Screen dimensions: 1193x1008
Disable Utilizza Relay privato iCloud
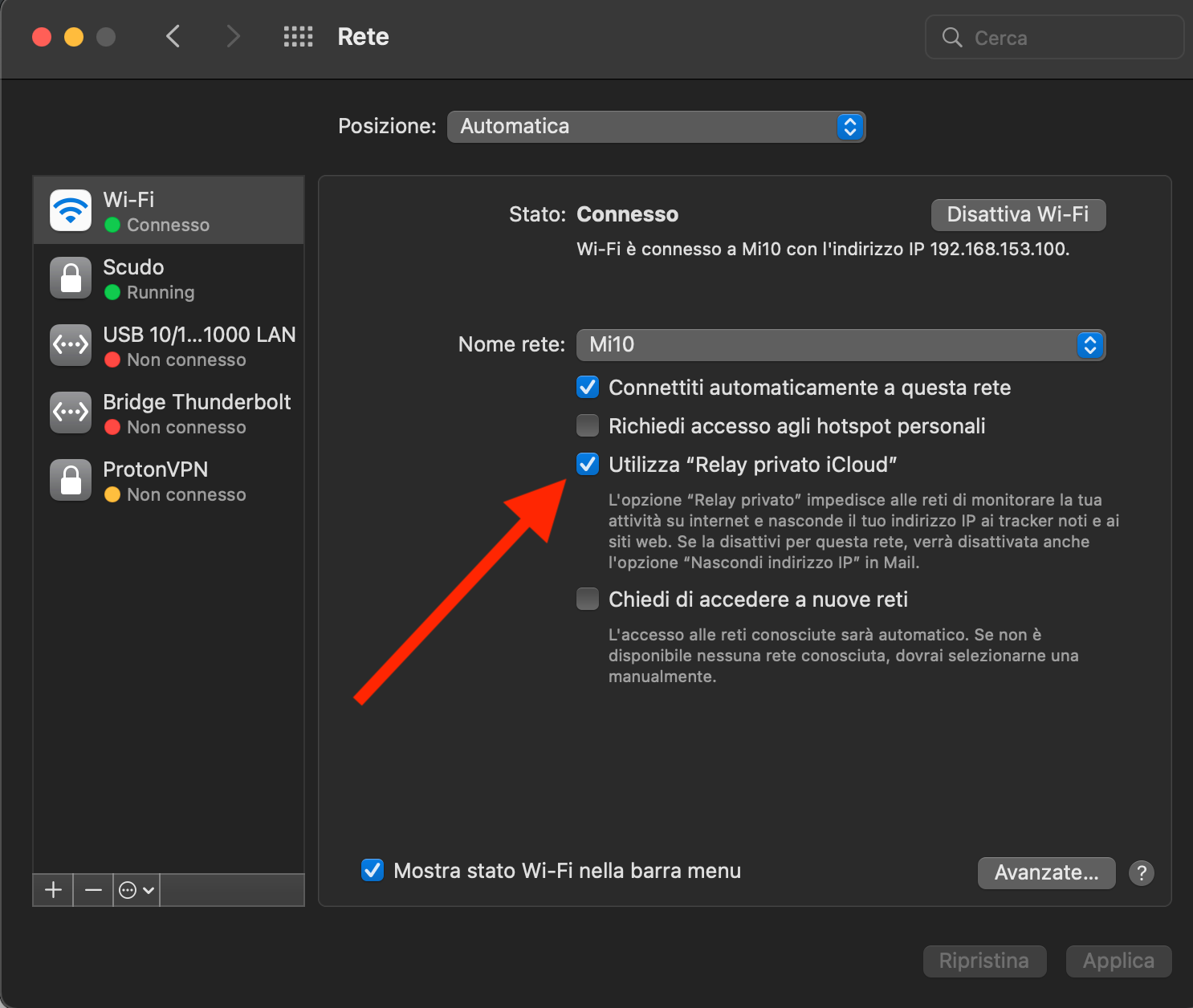[588, 464]
